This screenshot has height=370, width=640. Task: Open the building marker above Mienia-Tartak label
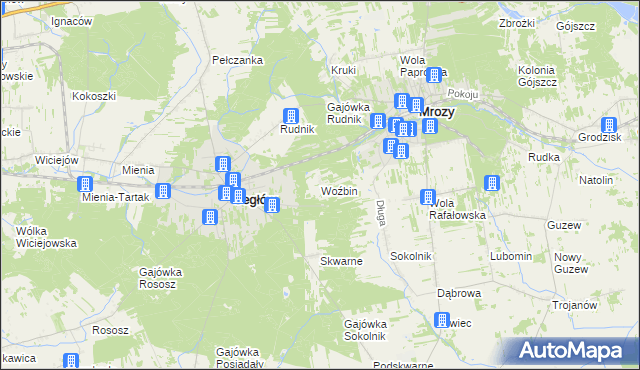point(85,184)
